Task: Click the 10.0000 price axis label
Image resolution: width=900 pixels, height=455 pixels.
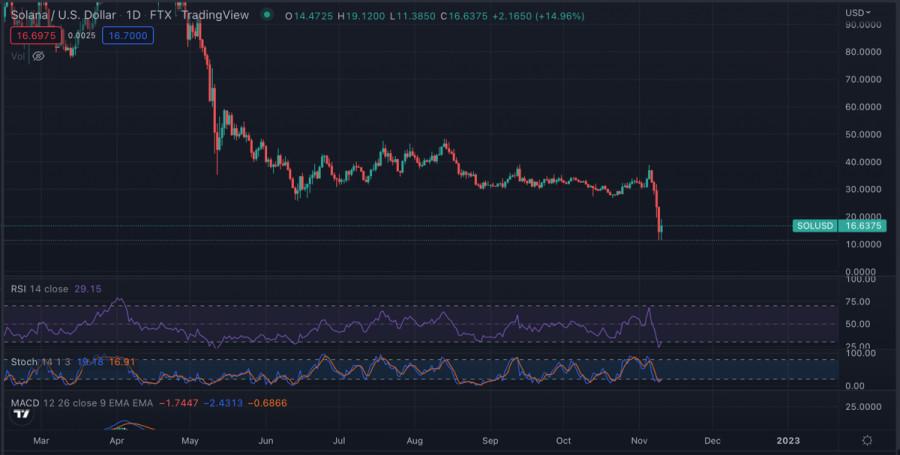Action: (863, 244)
